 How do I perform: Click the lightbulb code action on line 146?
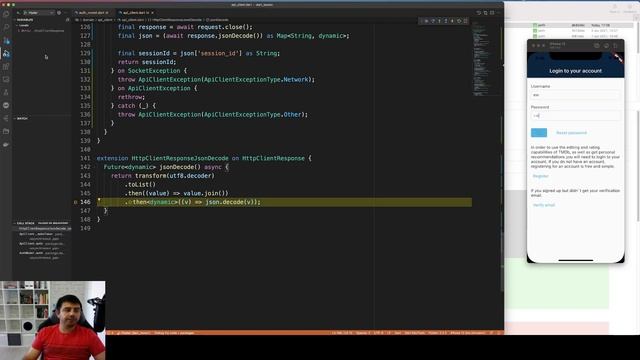(99, 200)
